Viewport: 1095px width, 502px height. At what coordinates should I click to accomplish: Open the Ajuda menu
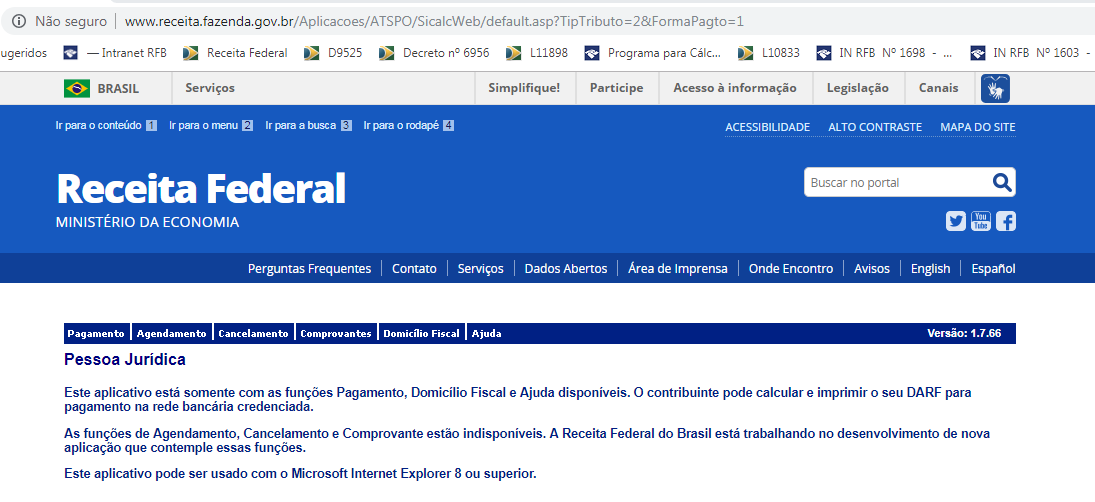487,334
